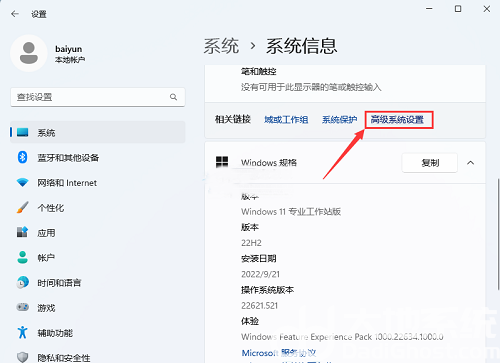The image size is (500, 363).
Task: Open 高级系统设置 link
Action: [397, 119]
